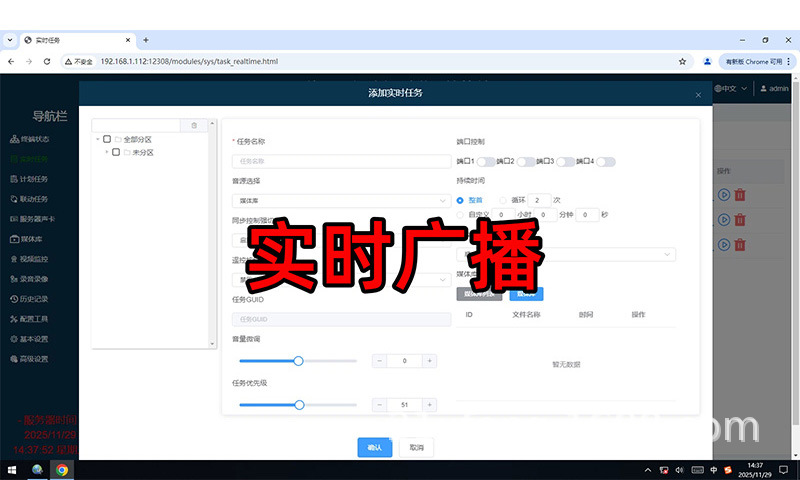
Task: Open the Windows Start menu
Action: point(12,470)
